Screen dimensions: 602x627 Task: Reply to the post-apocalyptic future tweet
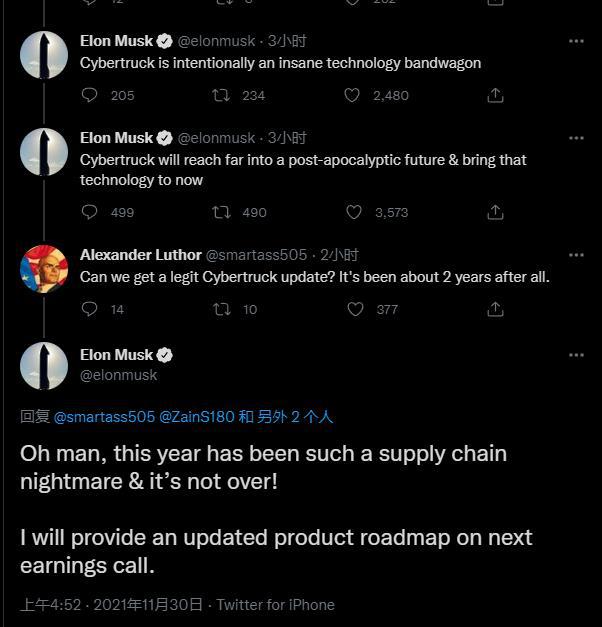point(90,212)
